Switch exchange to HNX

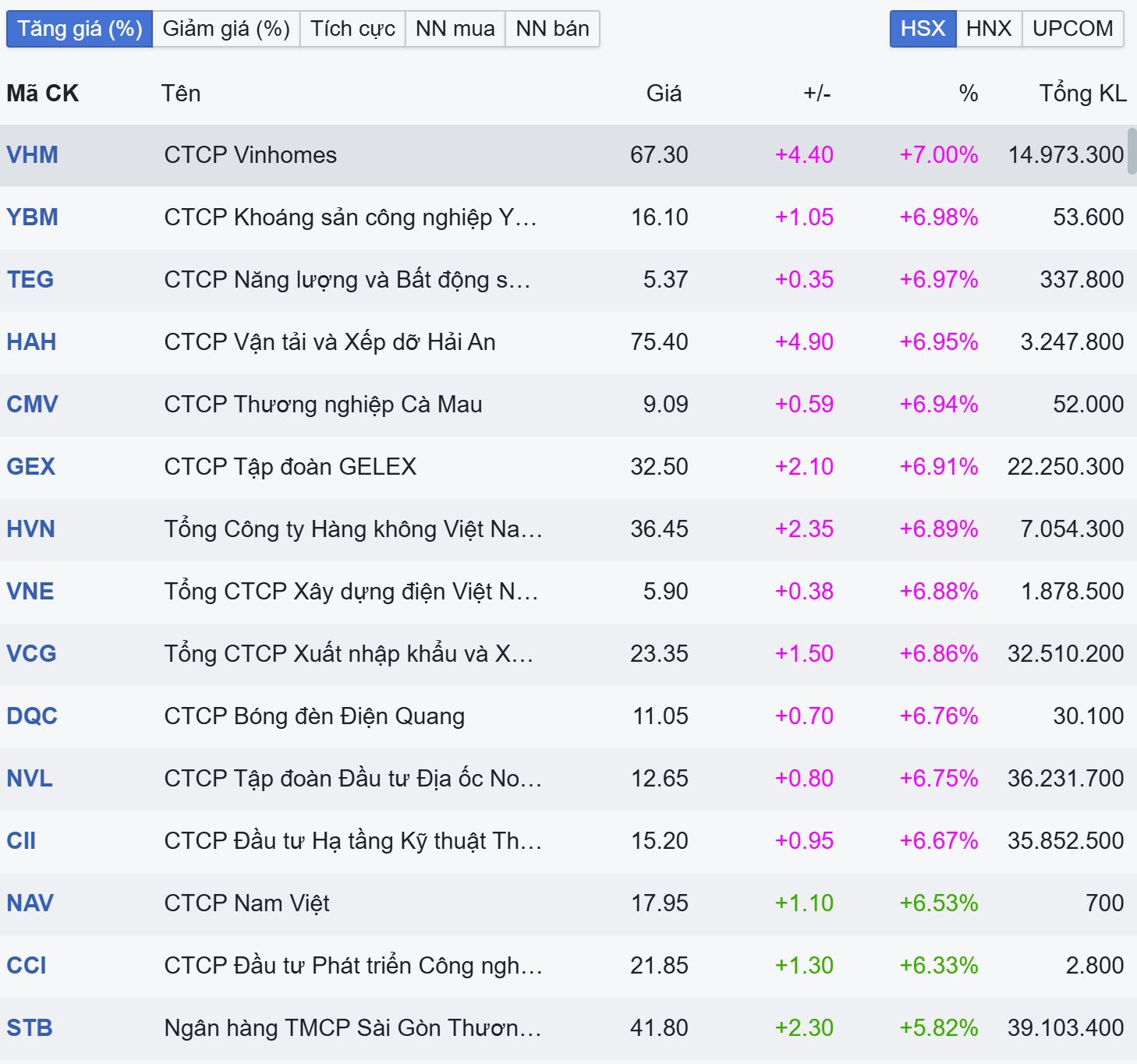tap(989, 29)
